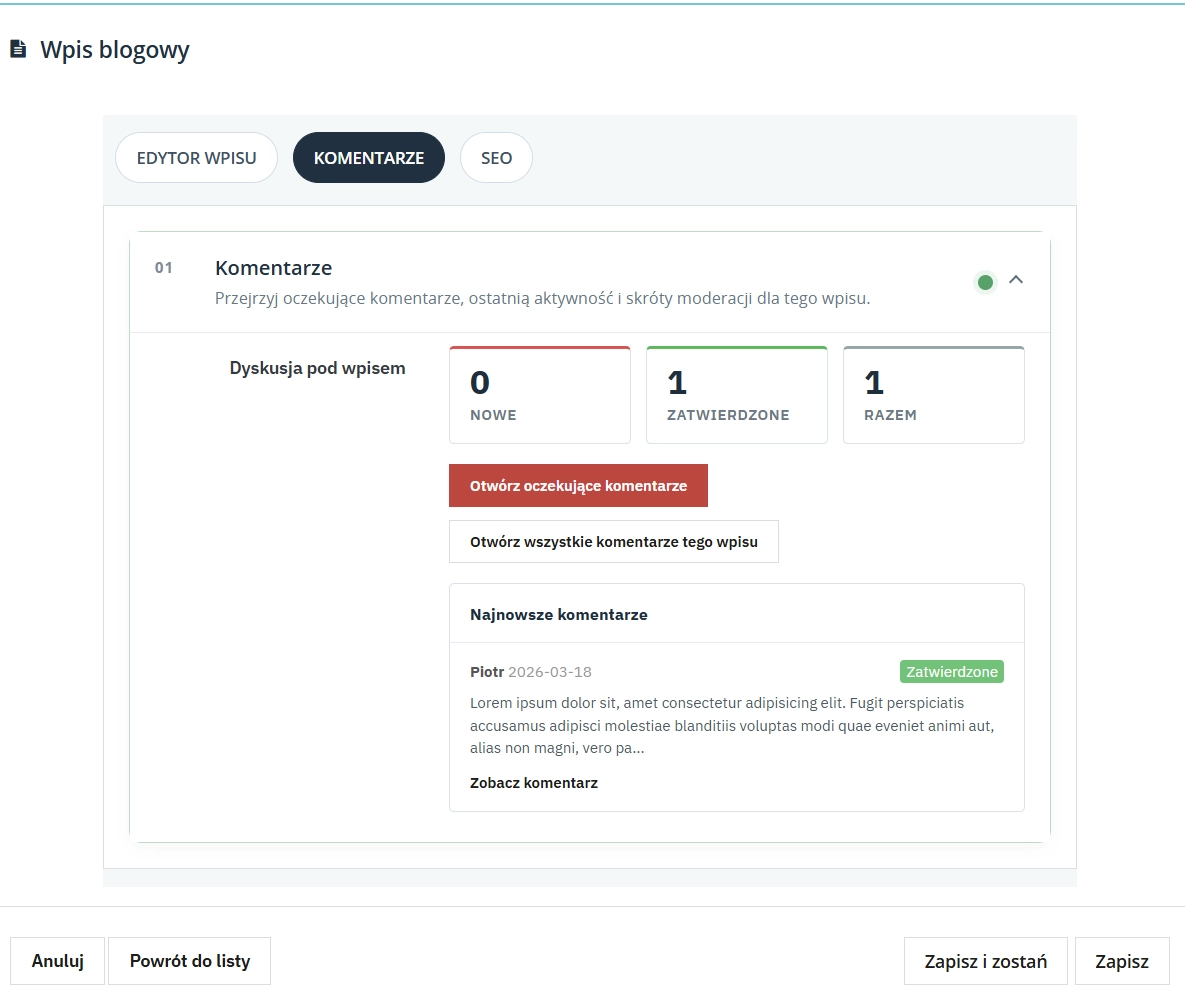Open all comments via "Otwórz wszystkie komentarze tego wpisu"

(613, 541)
